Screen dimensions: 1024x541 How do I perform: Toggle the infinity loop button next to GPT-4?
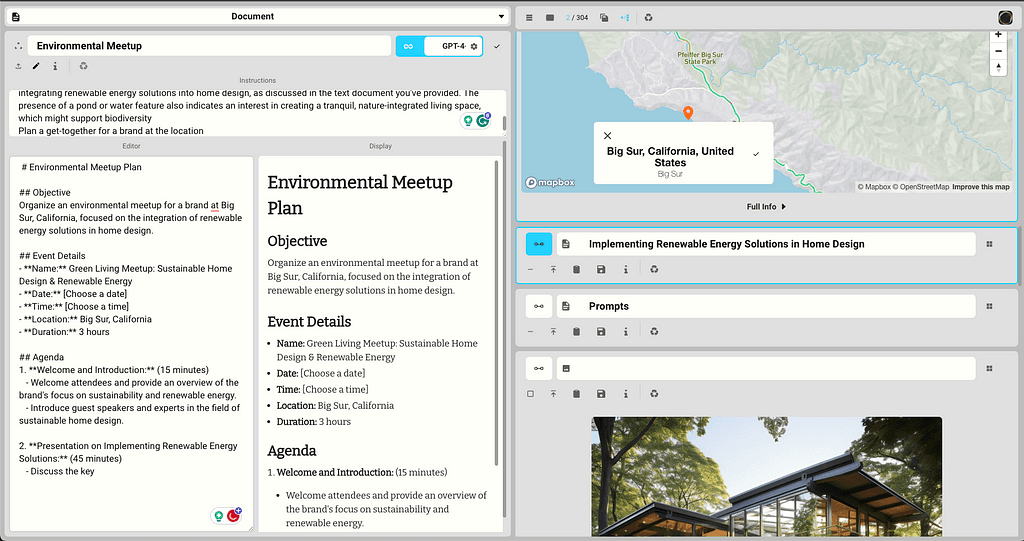click(x=409, y=46)
